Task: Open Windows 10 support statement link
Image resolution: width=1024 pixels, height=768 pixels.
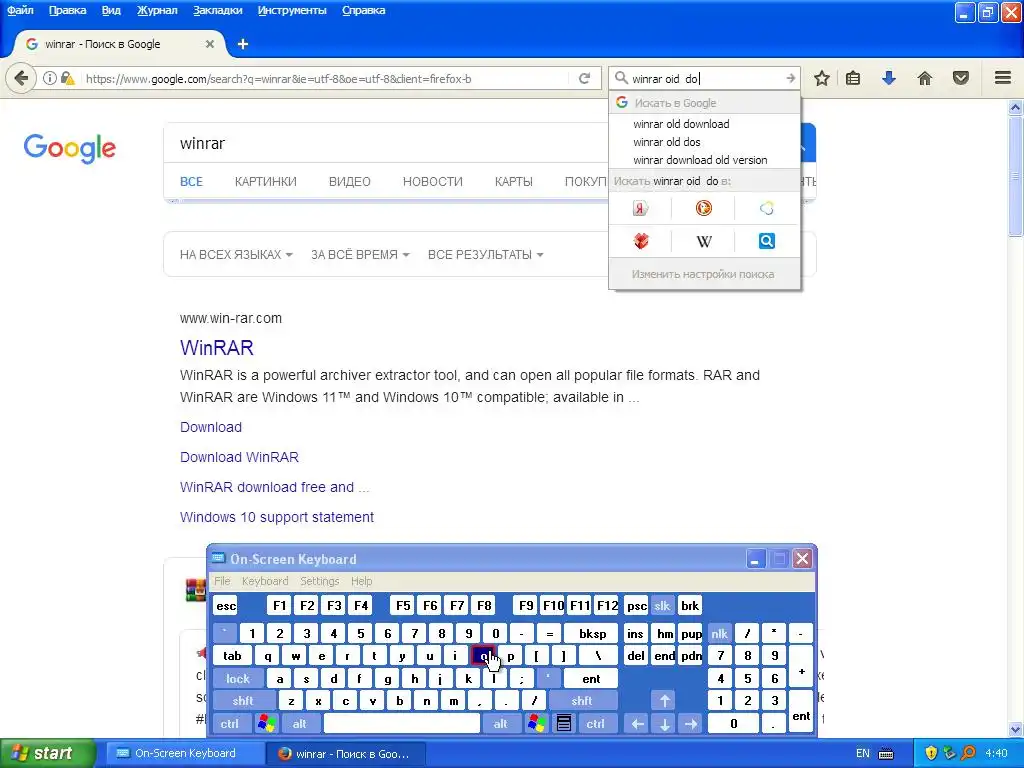Action: coord(277,517)
